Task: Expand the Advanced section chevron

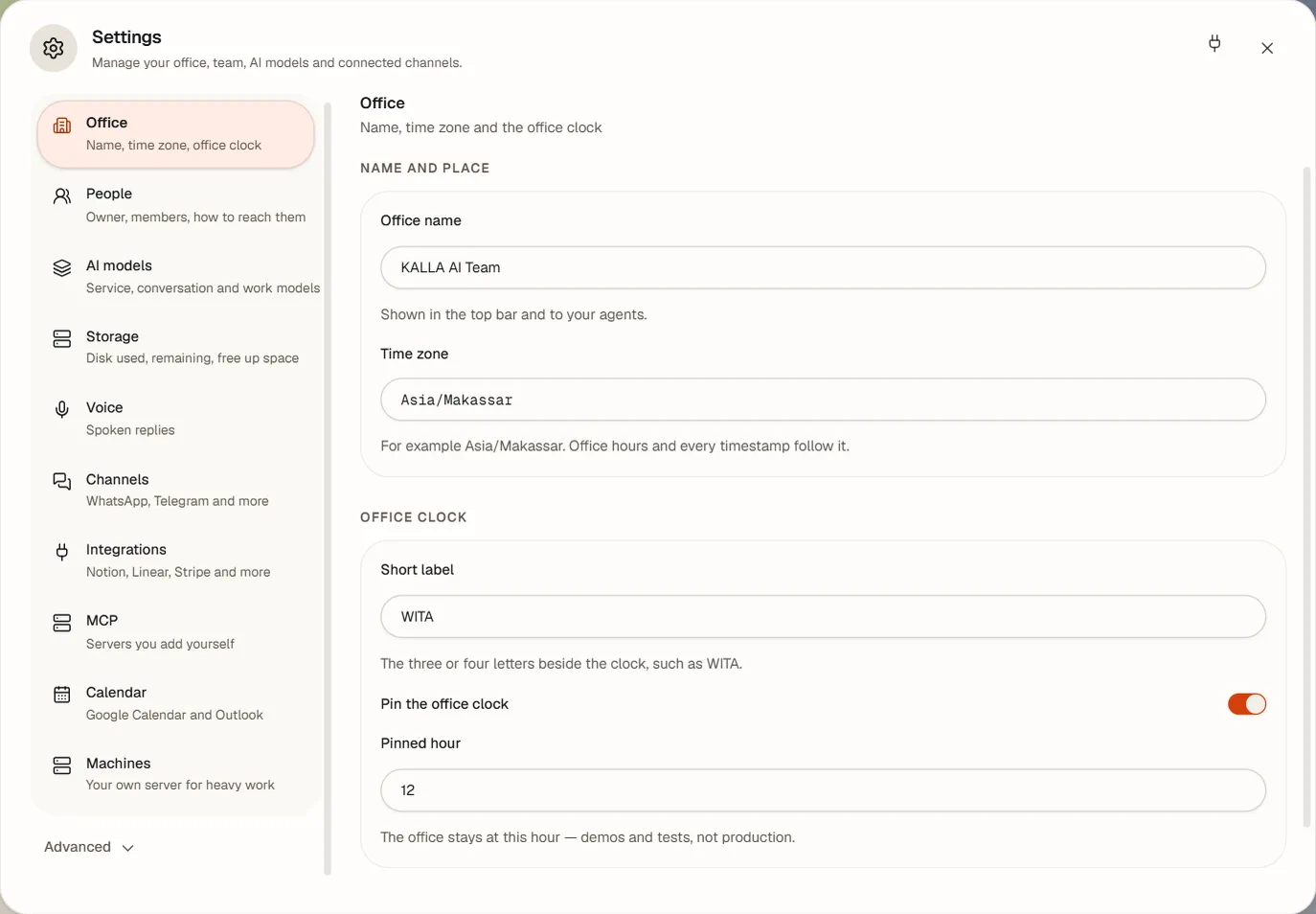Action: click(x=128, y=848)
